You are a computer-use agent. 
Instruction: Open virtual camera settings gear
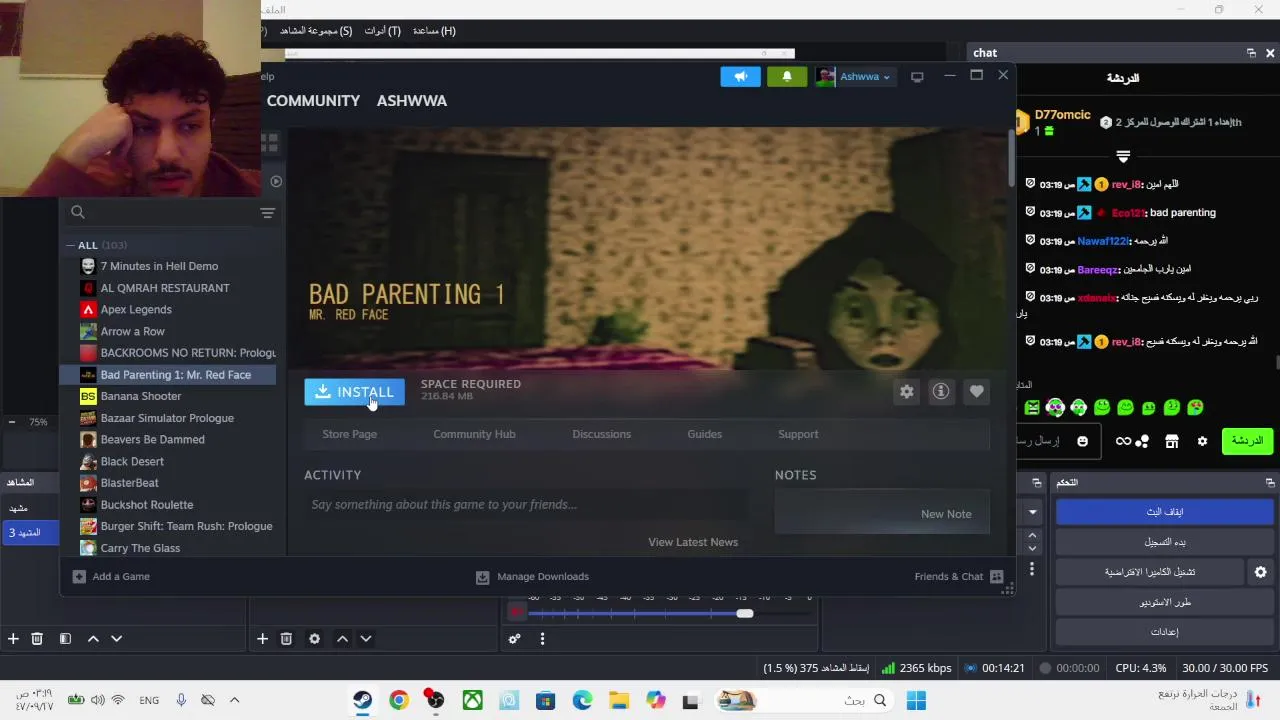(x=1260, y=572)
